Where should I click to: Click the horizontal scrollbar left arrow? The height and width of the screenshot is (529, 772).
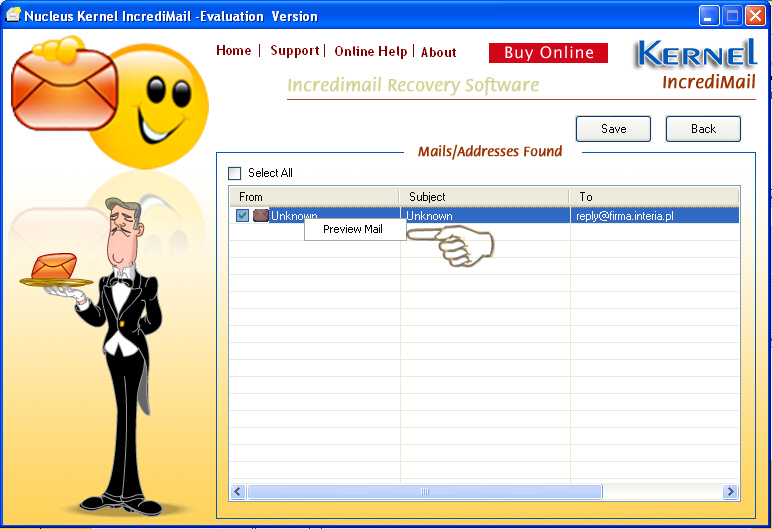point(238,491)
